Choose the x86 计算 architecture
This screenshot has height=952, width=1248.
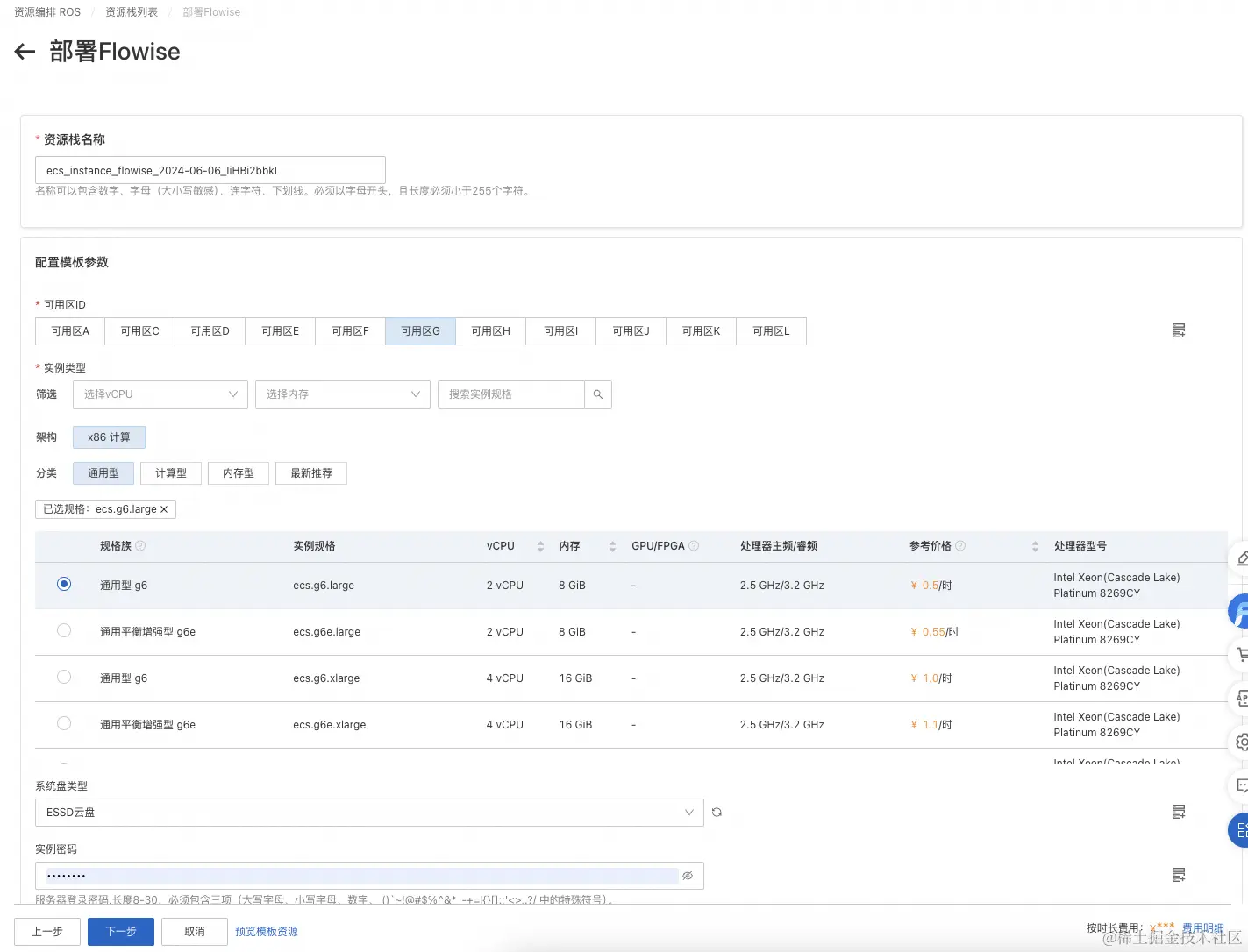click(x=109, y=437)
